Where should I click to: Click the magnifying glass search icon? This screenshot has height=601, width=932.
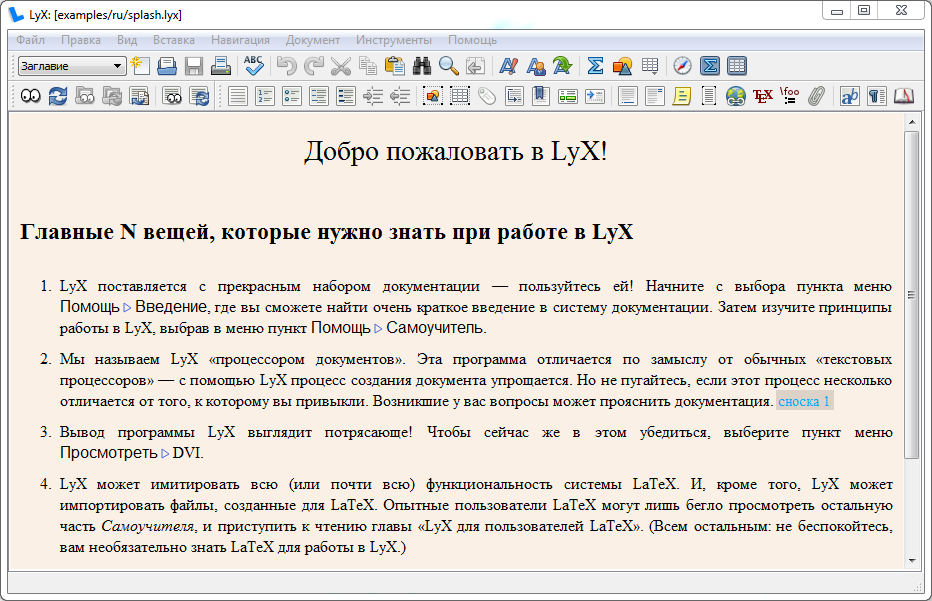[448, 66]
